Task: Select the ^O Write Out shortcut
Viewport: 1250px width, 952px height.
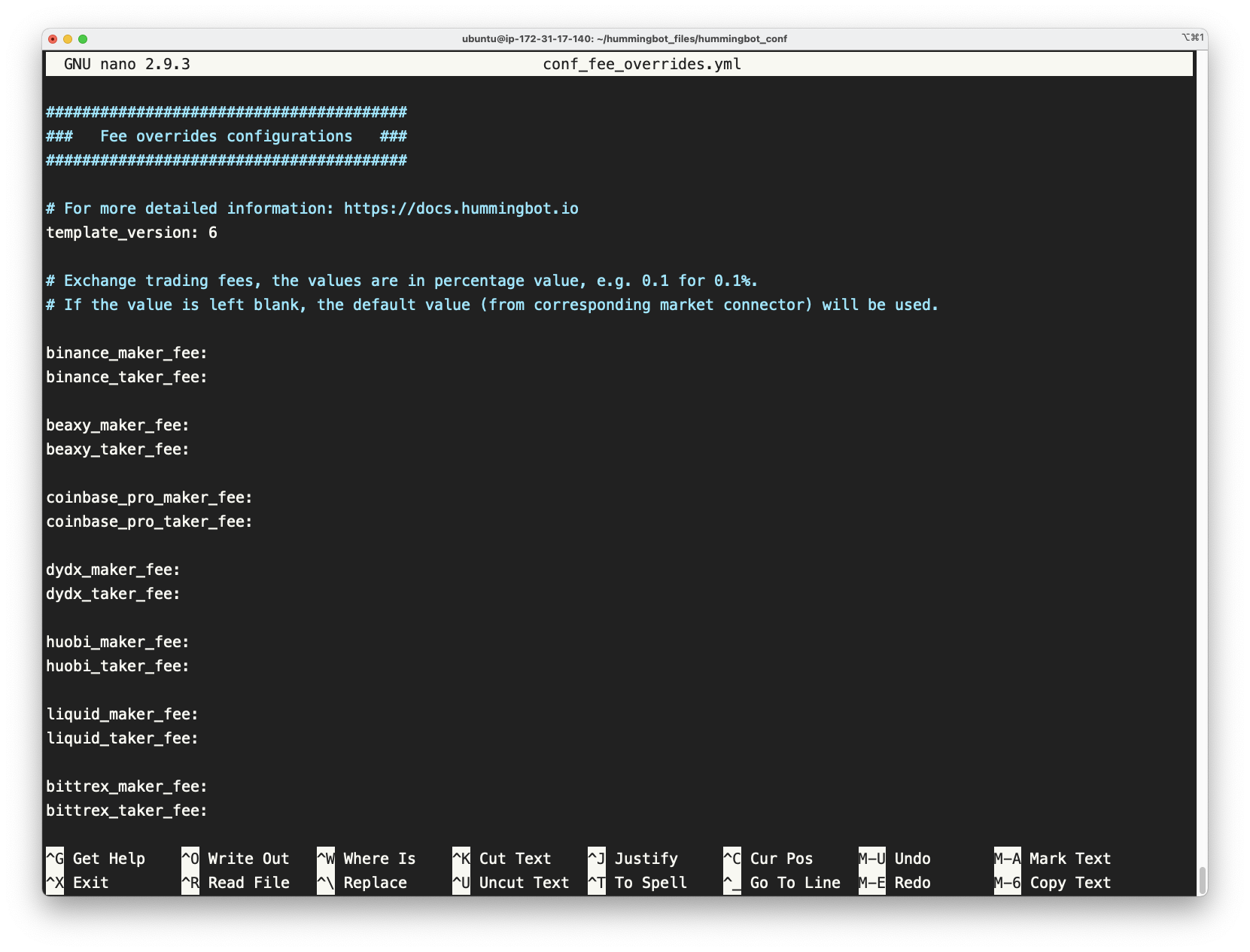Action: pos(235,859)
